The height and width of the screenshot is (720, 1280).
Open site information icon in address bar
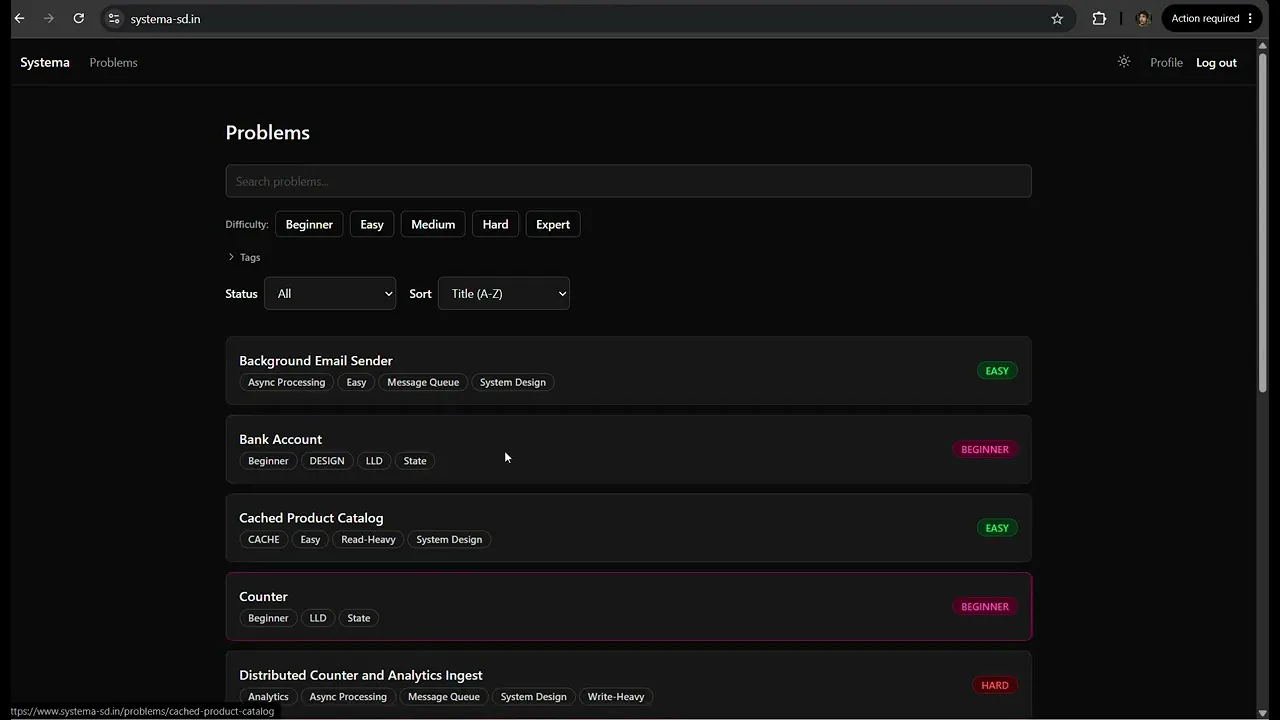point(114,18)
